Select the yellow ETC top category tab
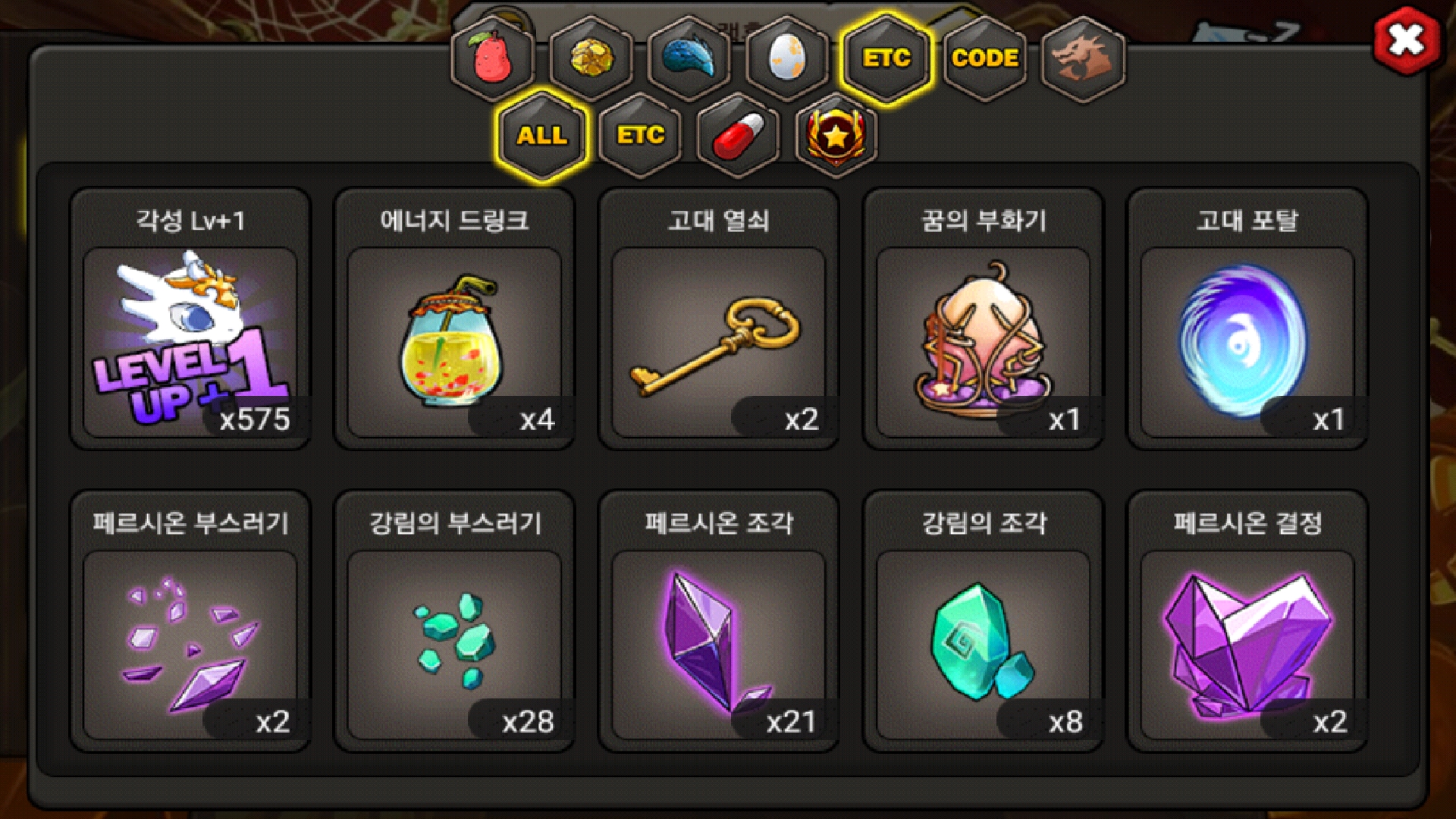This screenshot has height=819, width=1456. click(x=886, y=58)
